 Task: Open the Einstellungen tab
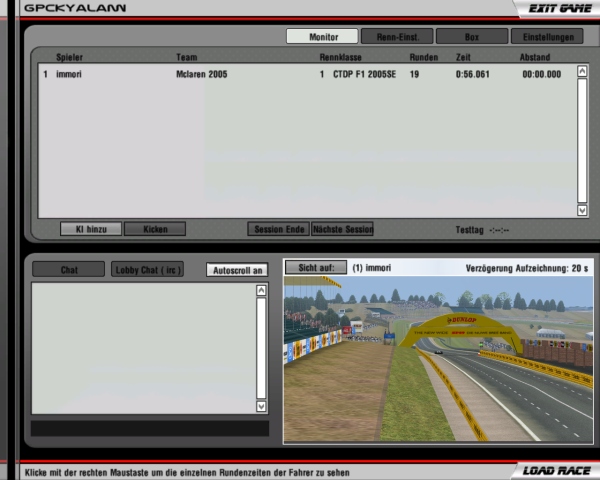click(547, 37)
